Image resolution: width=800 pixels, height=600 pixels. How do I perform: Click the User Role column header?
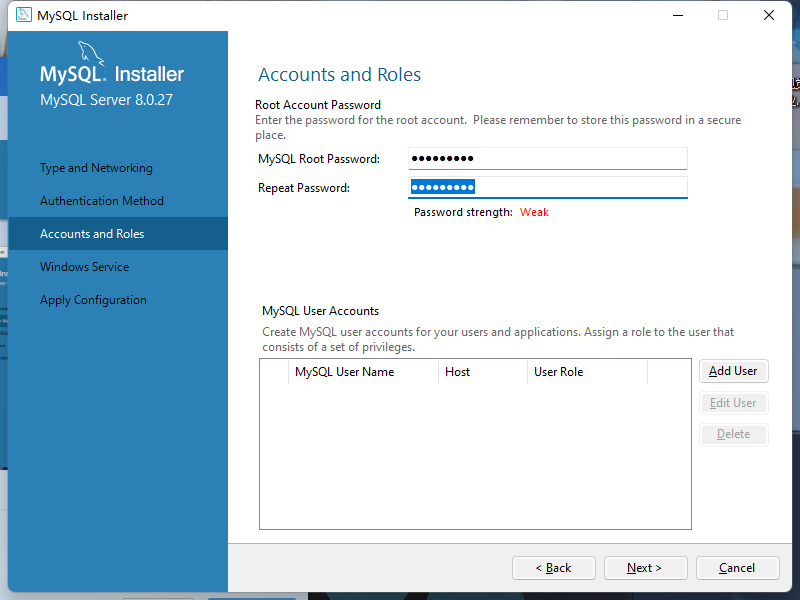(559, 372)
